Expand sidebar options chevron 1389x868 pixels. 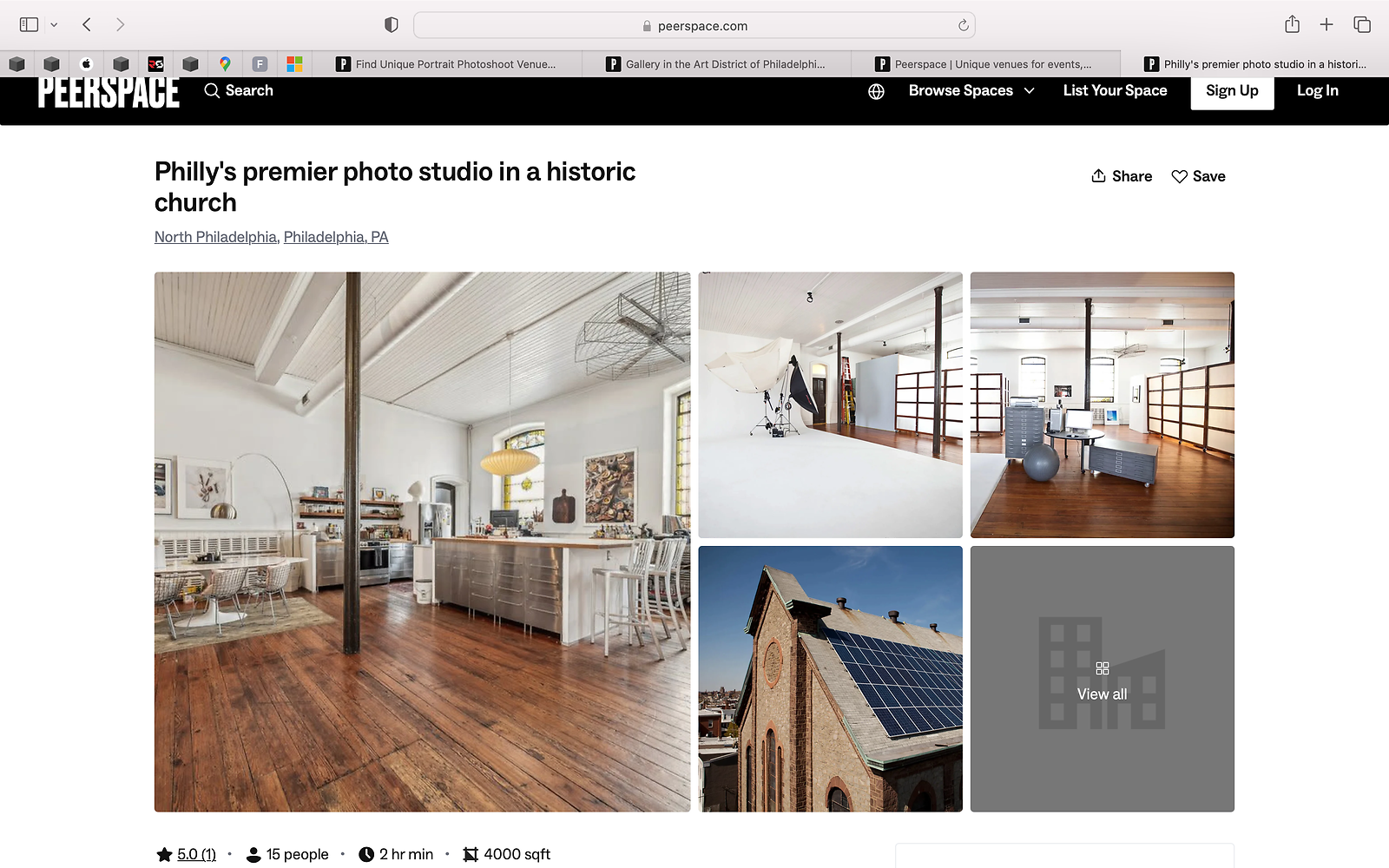coord(54,24)
